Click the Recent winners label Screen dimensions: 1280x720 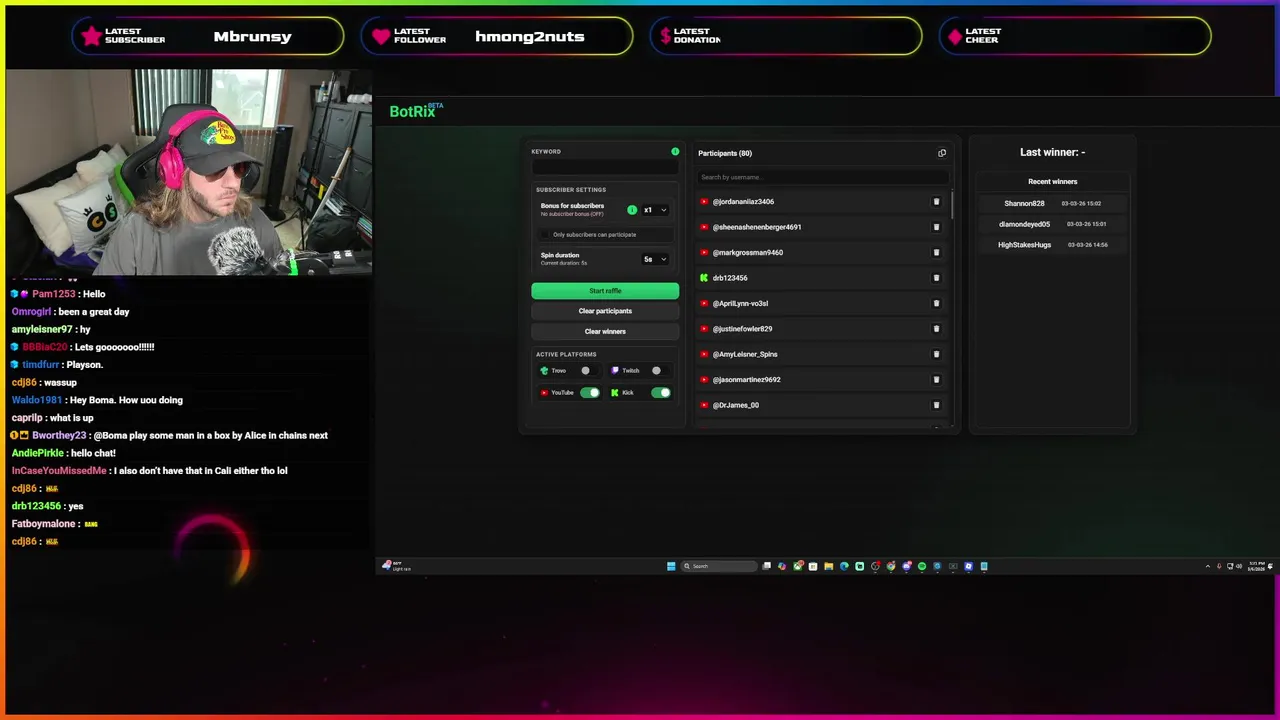[x=1052, y=182]
